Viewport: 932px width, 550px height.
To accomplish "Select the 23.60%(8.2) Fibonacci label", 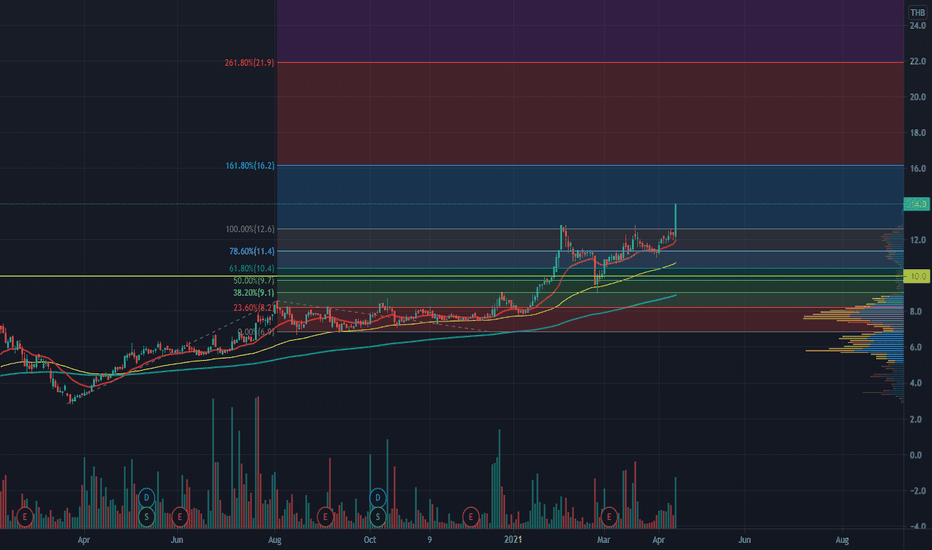I will 254,307.
